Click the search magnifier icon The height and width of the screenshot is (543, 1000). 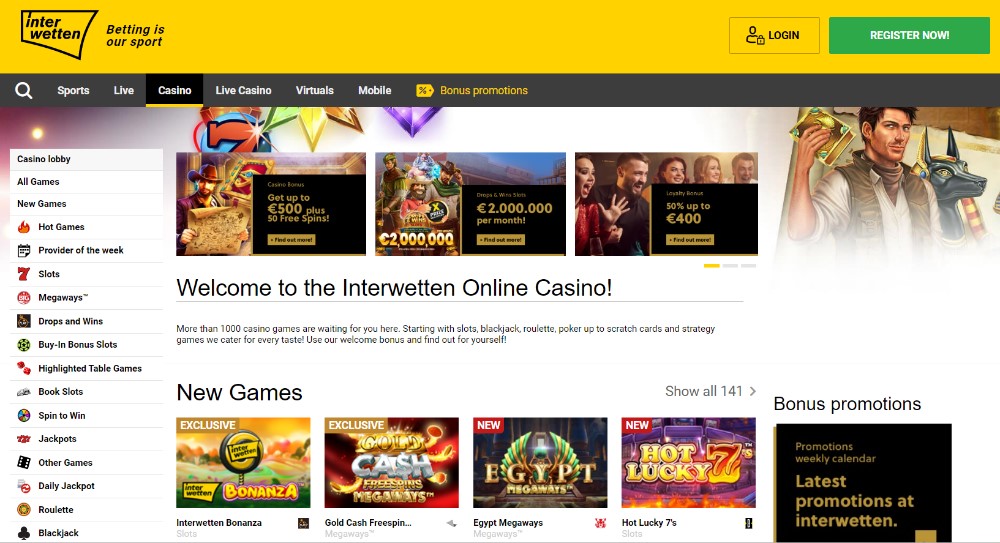(x=24, y=91)
